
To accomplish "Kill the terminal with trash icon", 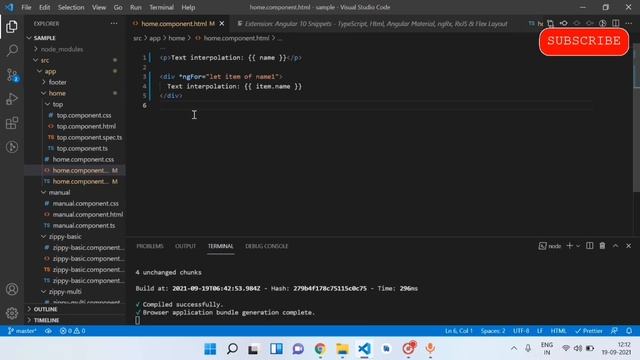I will [602, 246].
